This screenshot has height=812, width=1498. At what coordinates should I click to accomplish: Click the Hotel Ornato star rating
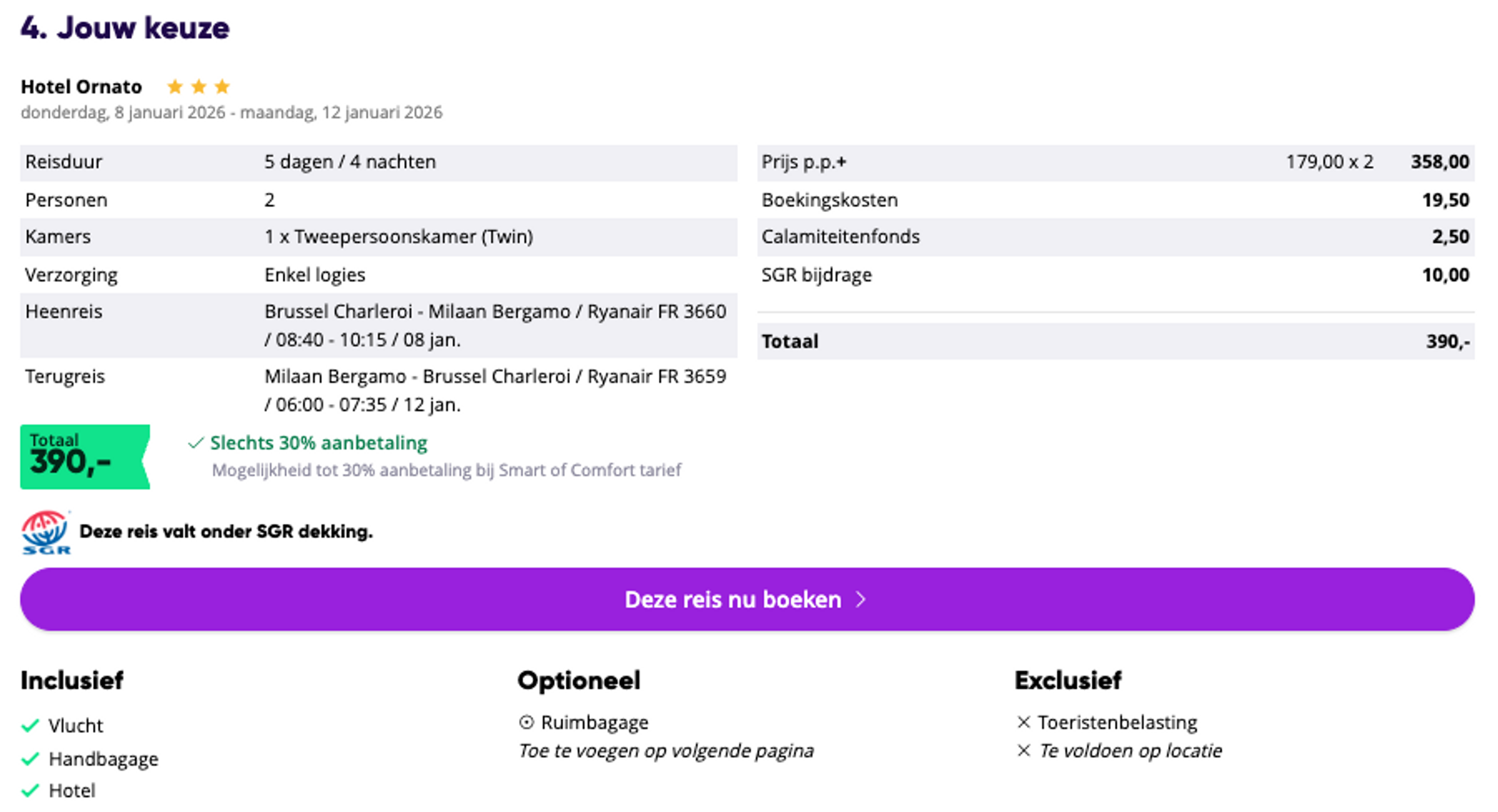point(198,87)
